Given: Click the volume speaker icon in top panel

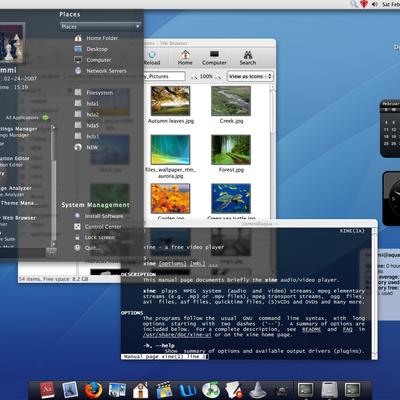Looking at the screenshot, I should pyautogui.click(x=375, y=4).
